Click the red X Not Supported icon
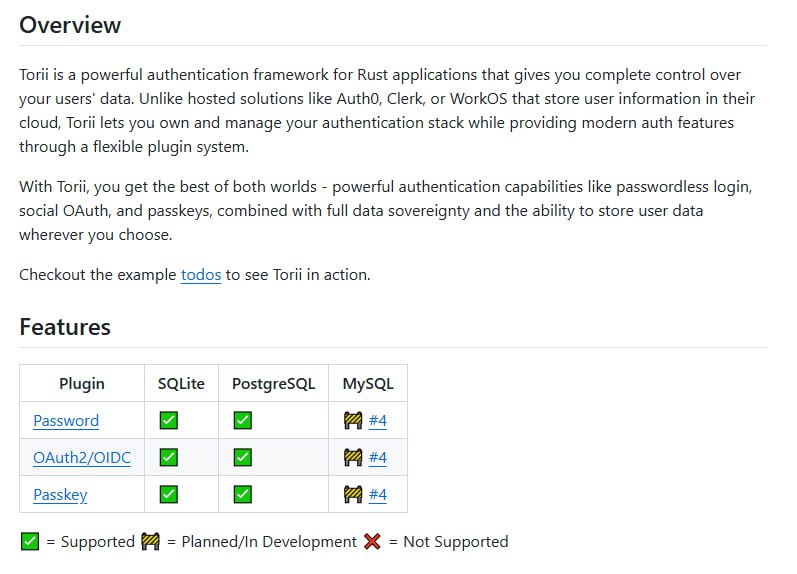 point(373,542)
